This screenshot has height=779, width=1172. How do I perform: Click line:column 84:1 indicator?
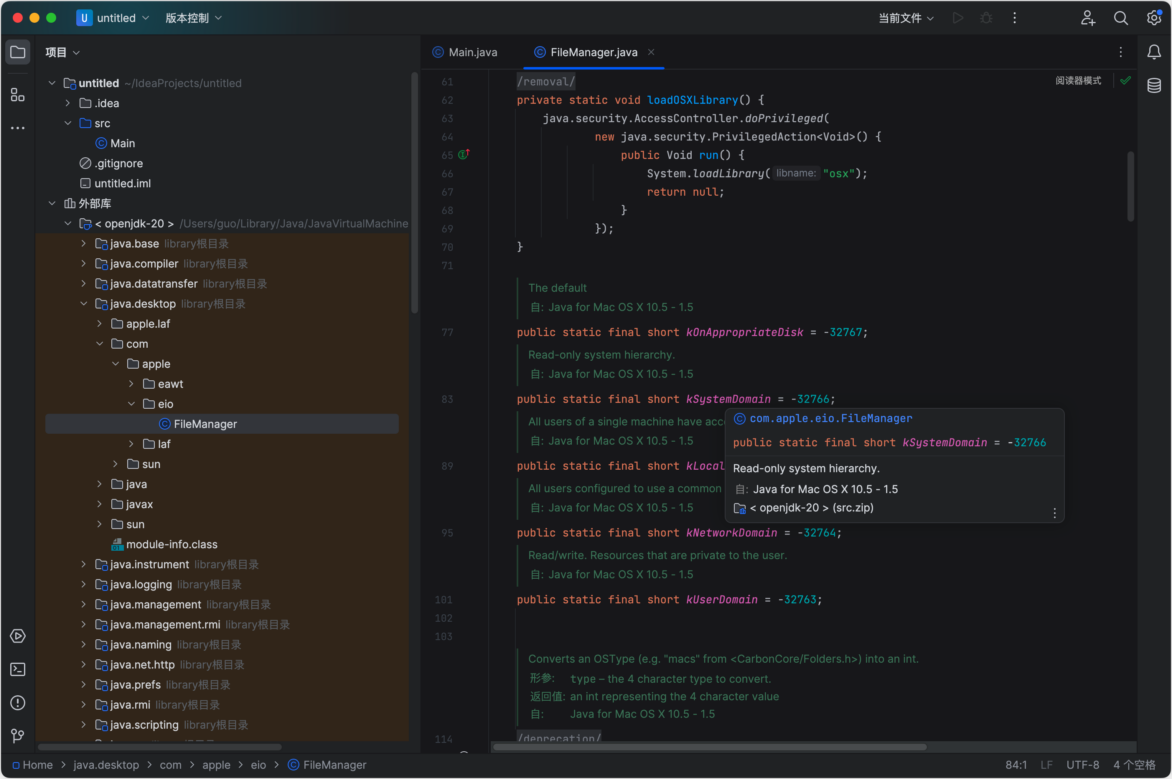pos(1016,765)
